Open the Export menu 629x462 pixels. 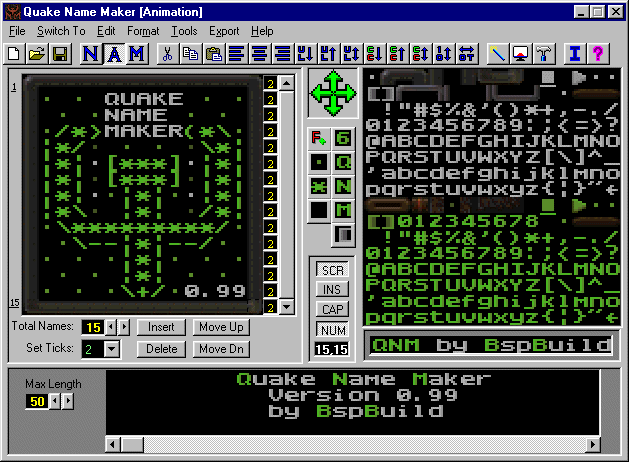pyautogui.click(x=223, y=31)
